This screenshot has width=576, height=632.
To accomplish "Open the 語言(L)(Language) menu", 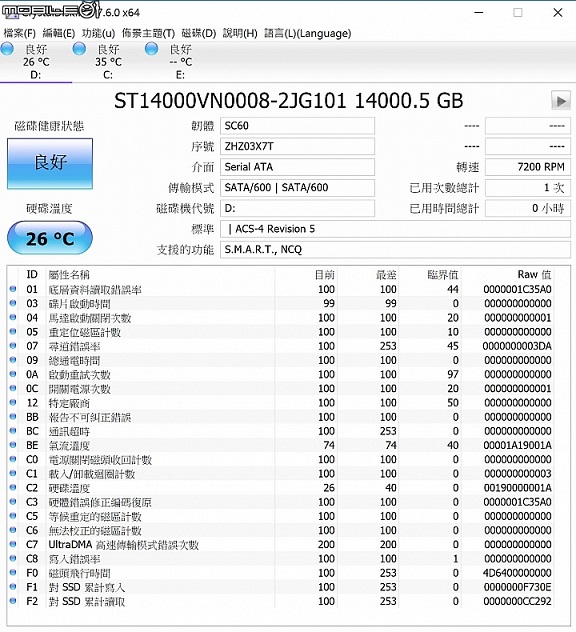I will pos(308,33).
